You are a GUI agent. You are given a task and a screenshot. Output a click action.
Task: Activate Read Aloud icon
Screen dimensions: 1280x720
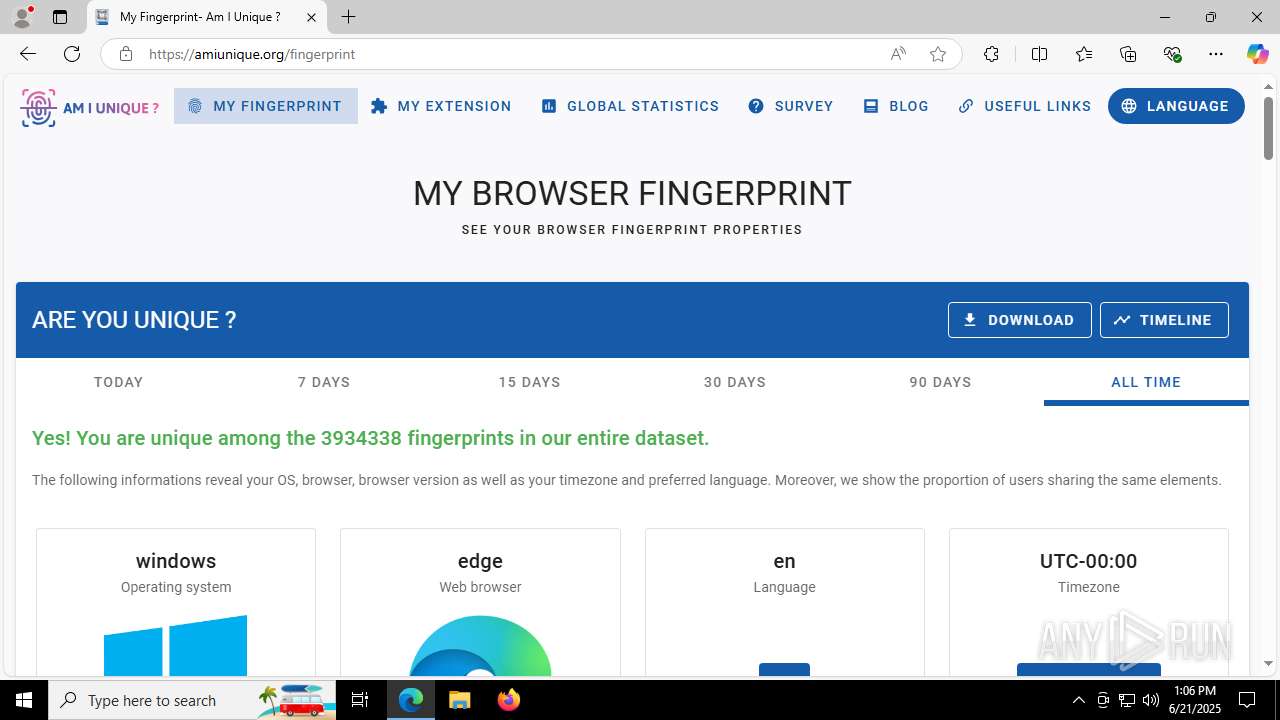[x=898, y=54]
